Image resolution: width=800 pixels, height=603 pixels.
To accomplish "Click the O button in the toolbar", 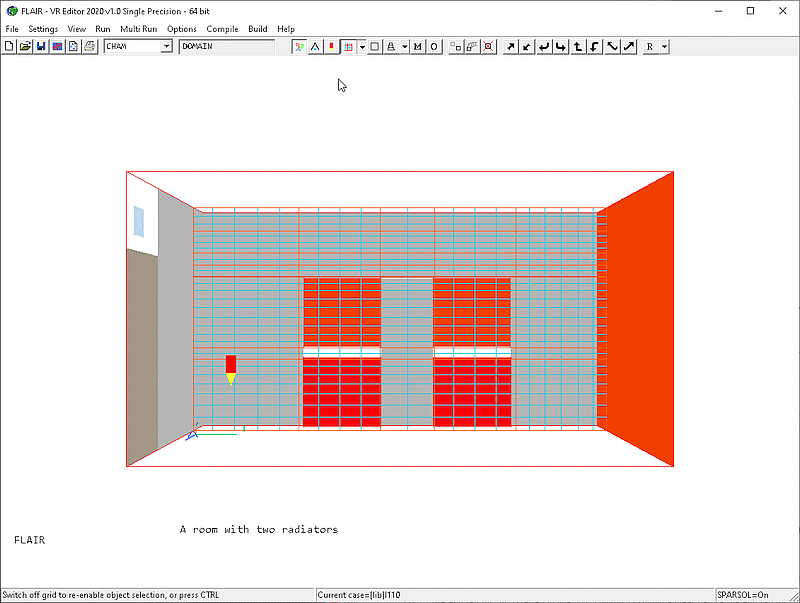I will (x=434, y=47).
